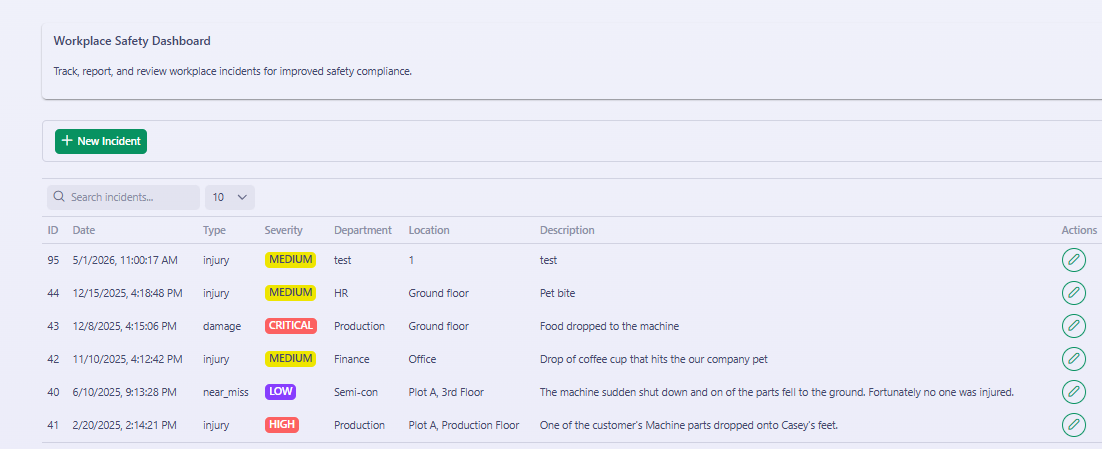This screenshot has width=1102, height=449.
Task: Edit incident 95 with the pencil icon
Action: (x=1073, y=260)
